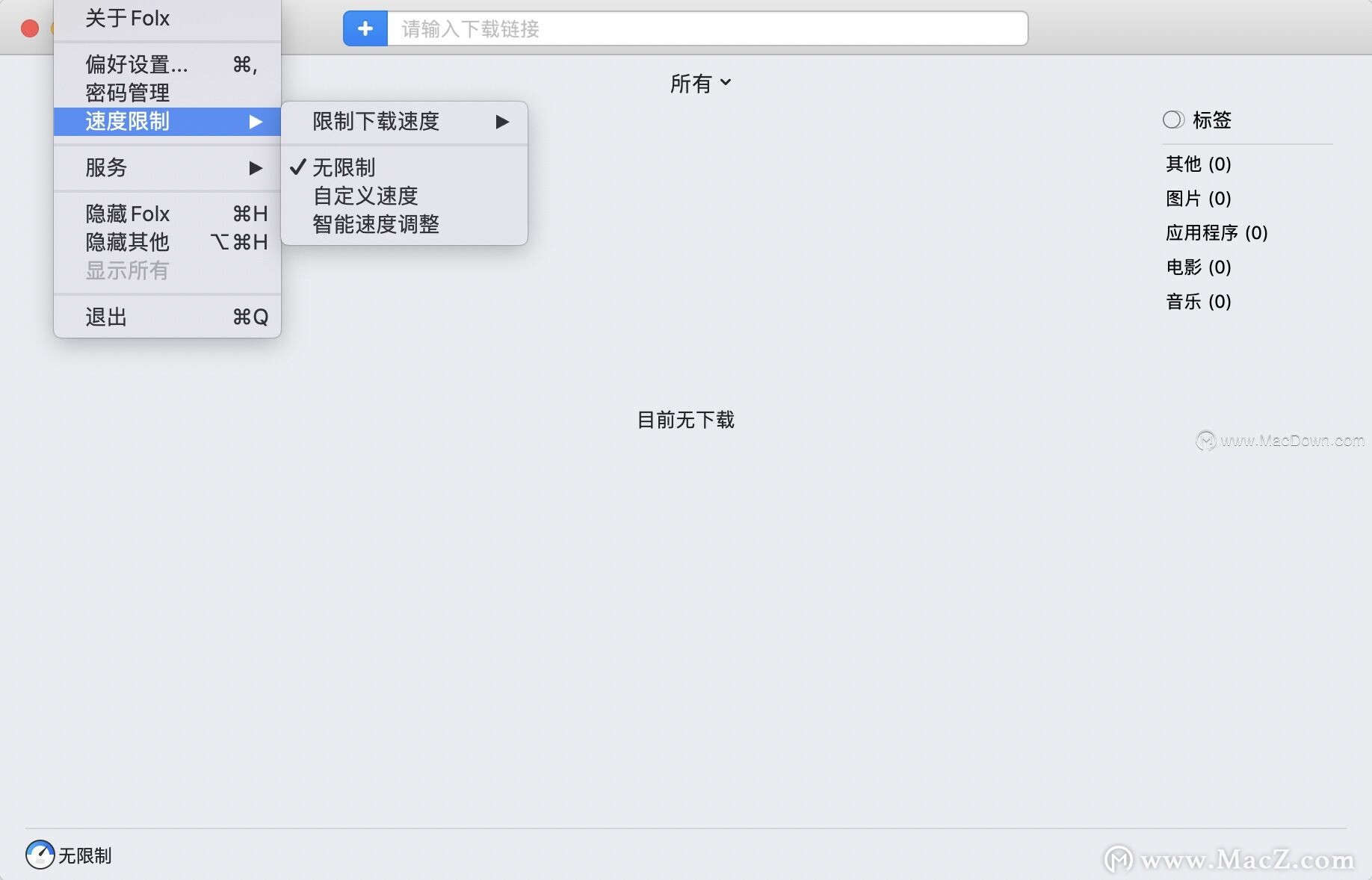Select 自定义速度 speed option
This screenshot has height=880, width=1372.
[365, 196]
